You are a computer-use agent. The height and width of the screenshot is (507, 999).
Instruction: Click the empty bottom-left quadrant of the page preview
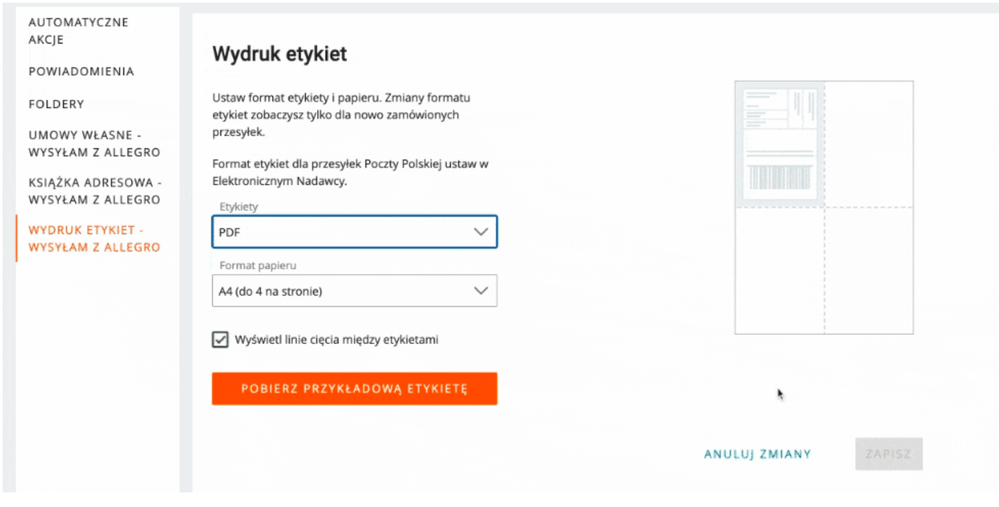(780, 270)
